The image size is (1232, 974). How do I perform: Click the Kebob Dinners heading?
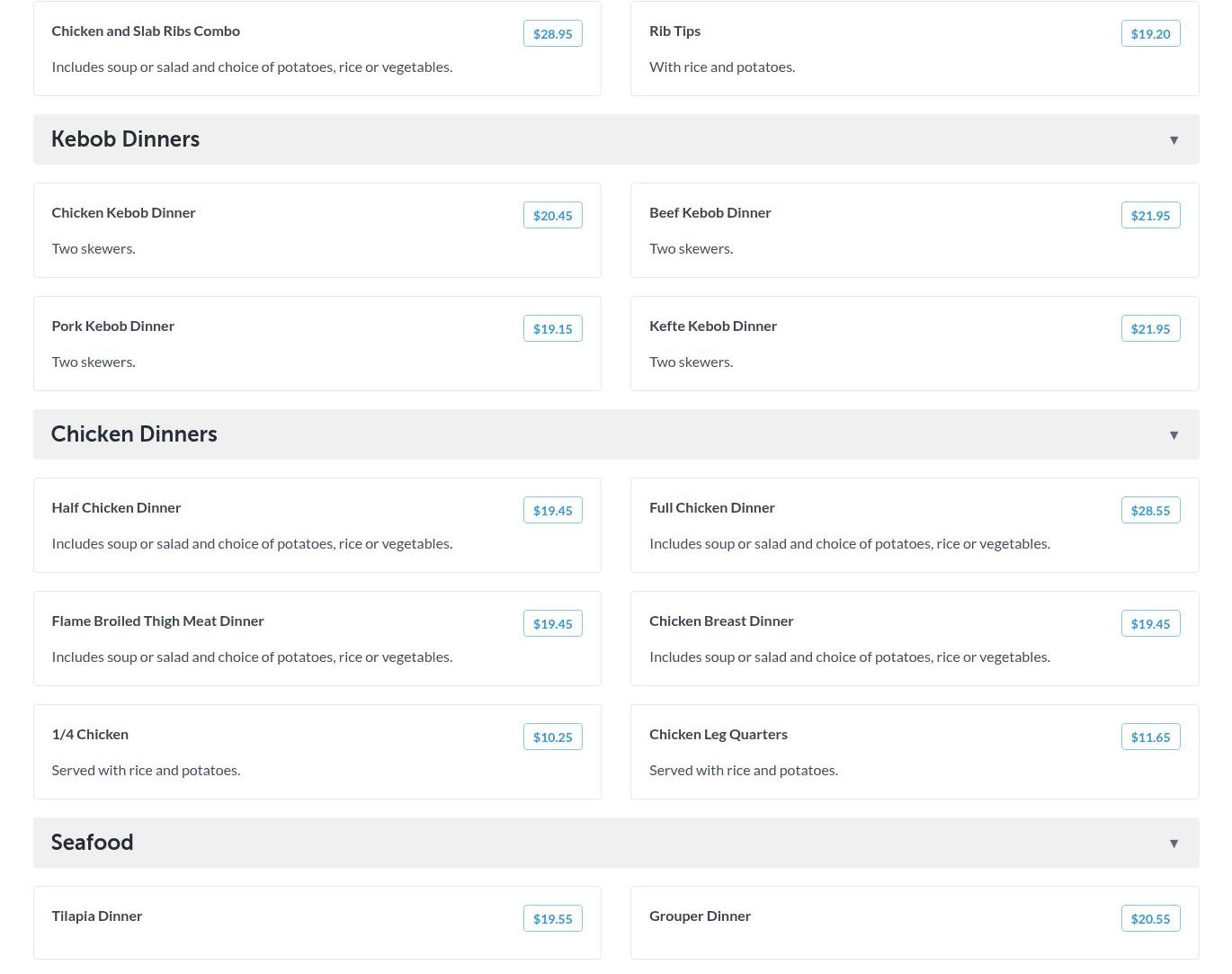coord(125,139)
